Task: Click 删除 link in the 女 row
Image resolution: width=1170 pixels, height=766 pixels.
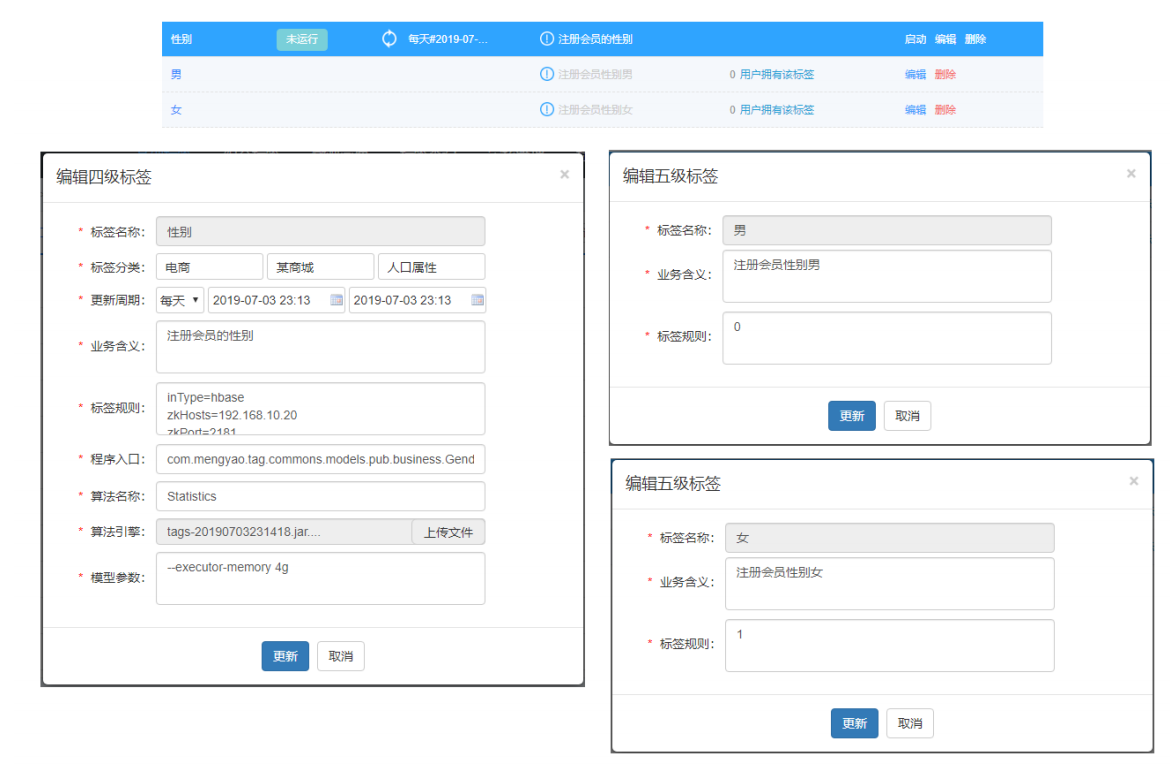Action: tap(945, 110)
